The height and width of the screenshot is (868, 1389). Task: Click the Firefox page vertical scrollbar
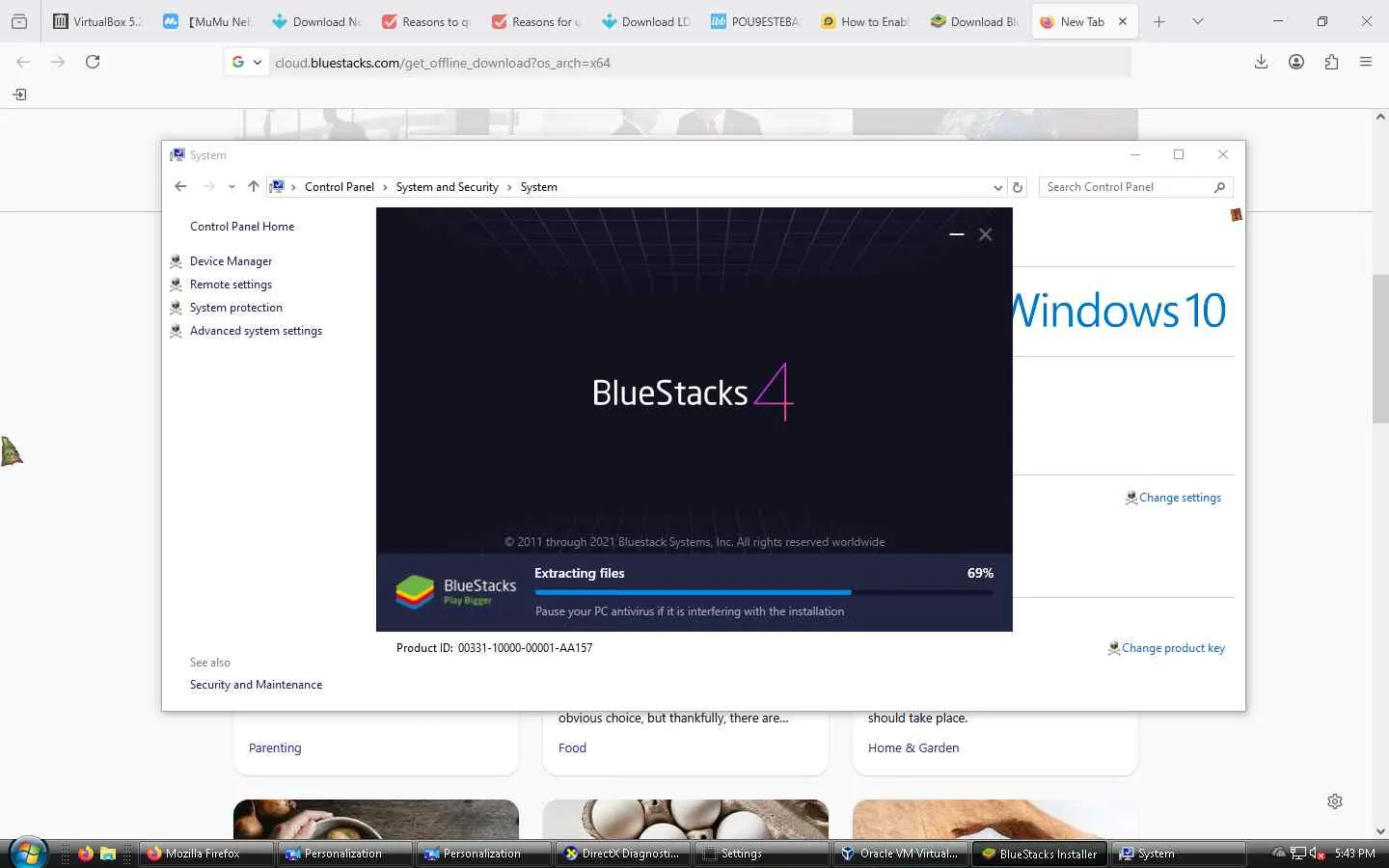pyautogui.click(x=1380, y=349)
